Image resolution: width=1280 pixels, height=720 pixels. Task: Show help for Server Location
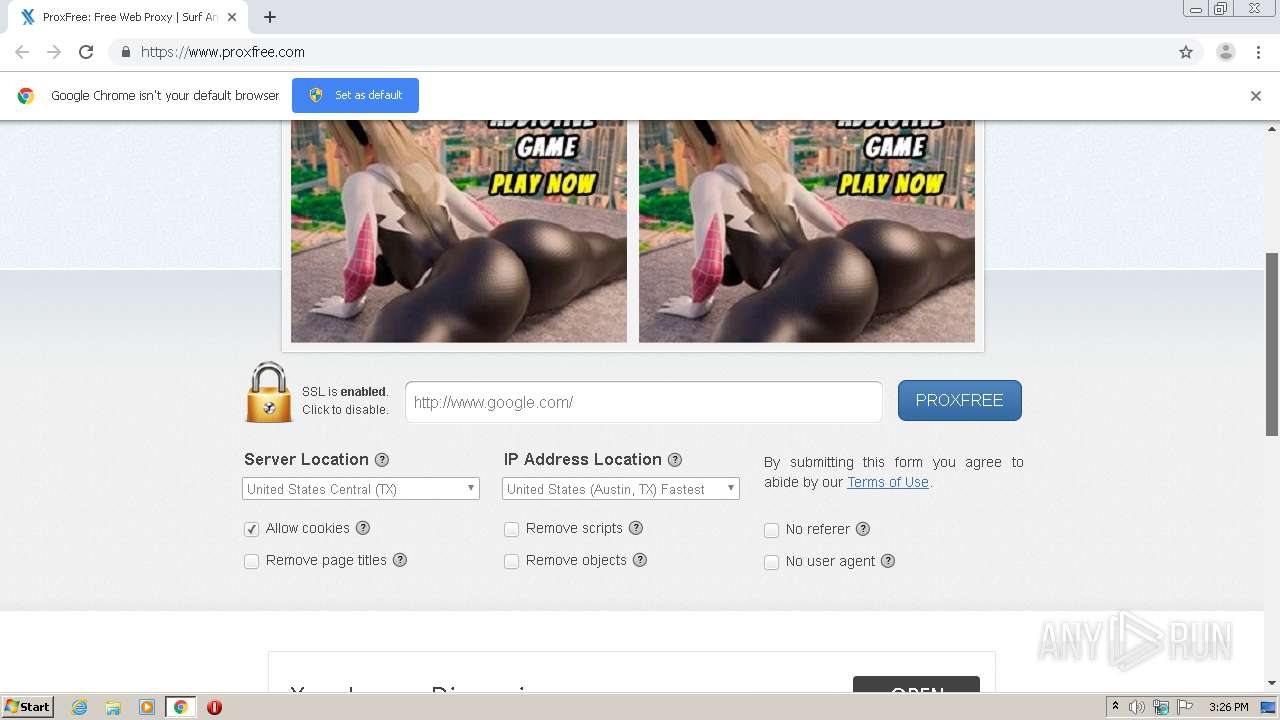click(x=382, y=460)
